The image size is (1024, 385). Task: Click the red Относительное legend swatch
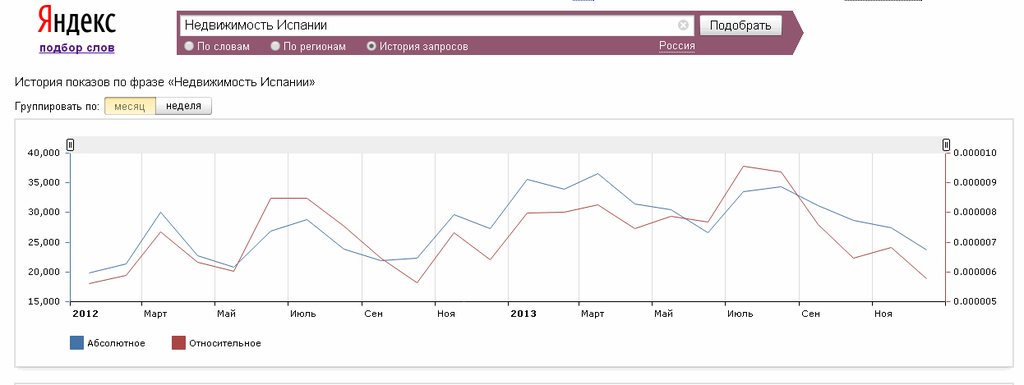[x=178, y=343]
